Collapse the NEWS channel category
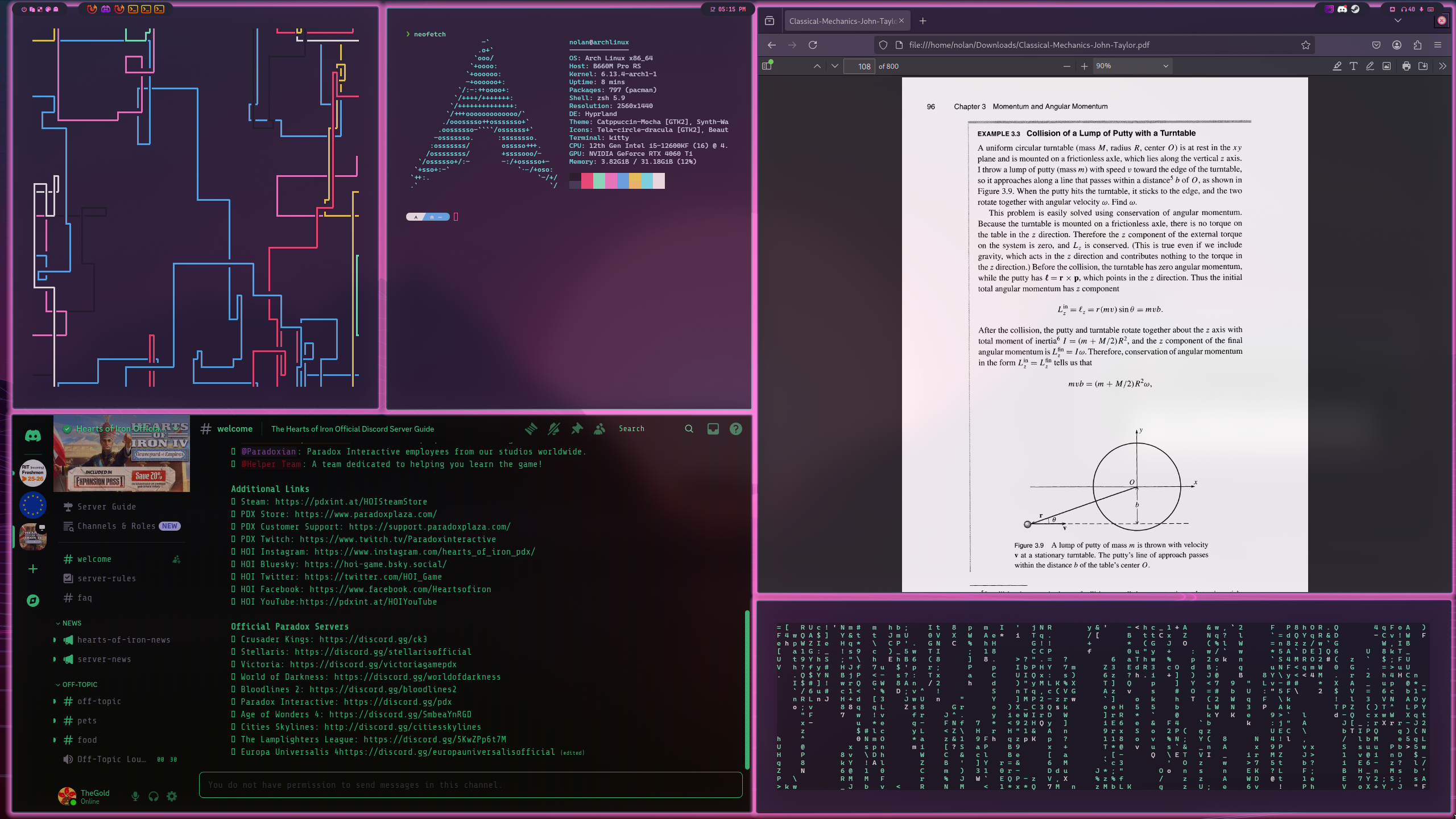The height and width of the screenshot is (819, 1456). tap(69, 623)
